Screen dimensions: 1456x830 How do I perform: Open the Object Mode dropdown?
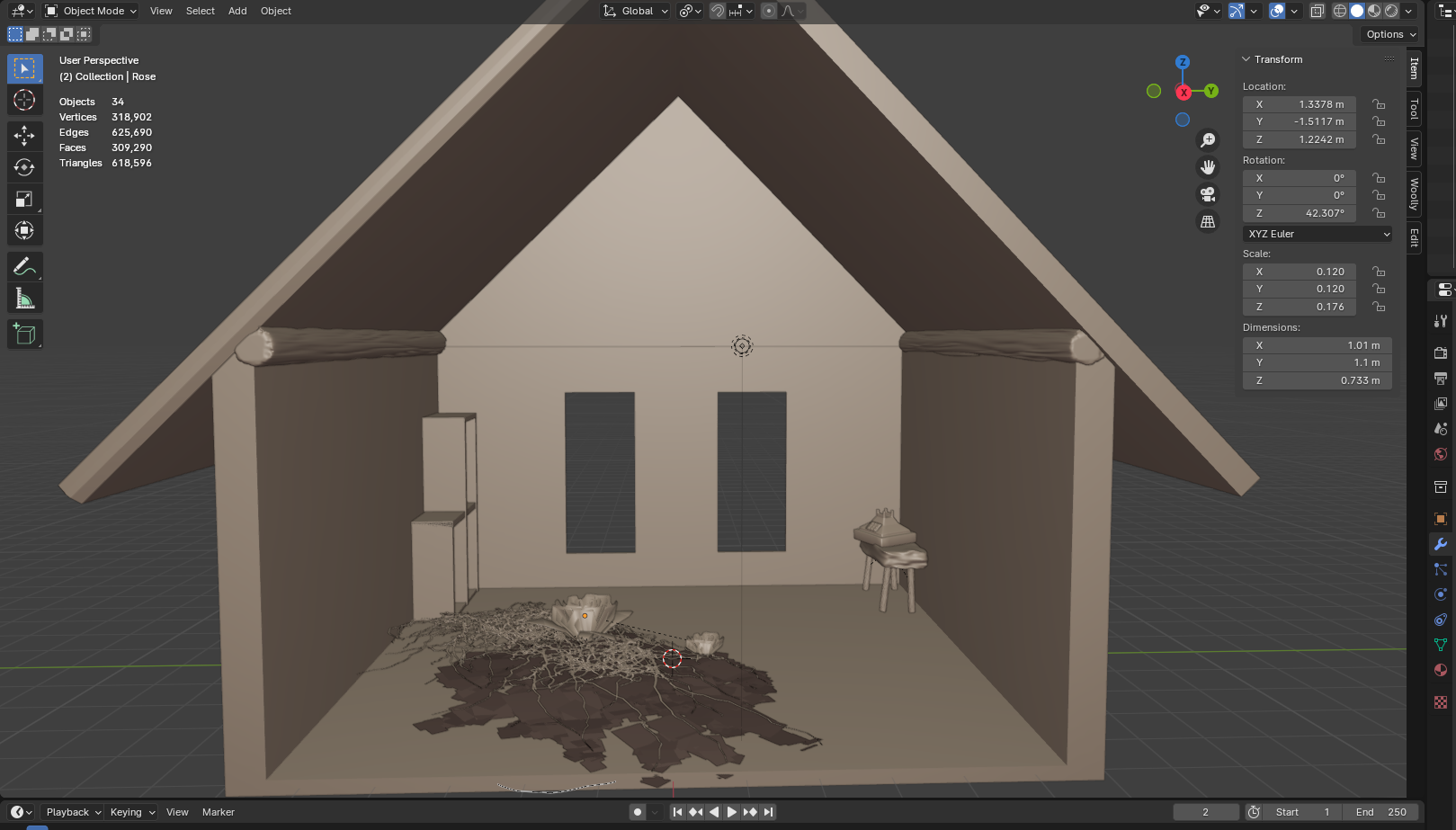[x=91, y=11]
